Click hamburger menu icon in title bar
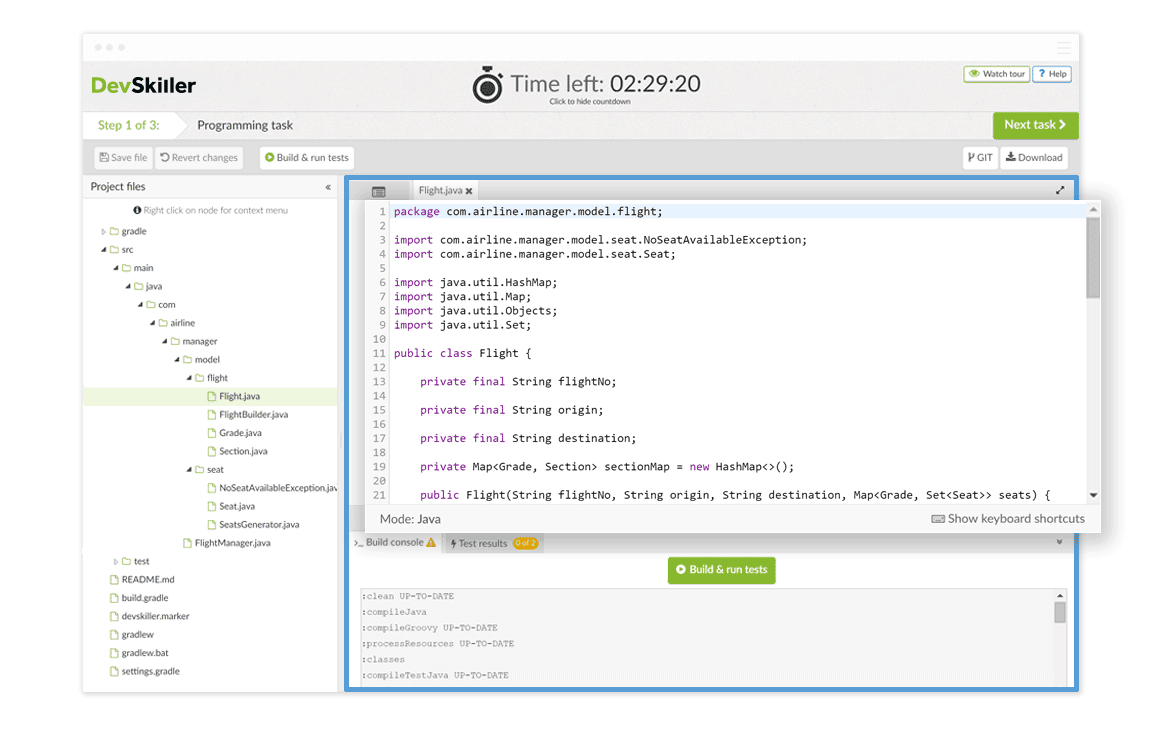Image resolution: width=1163 pixels, height=729 pixels. [1064, 48]
